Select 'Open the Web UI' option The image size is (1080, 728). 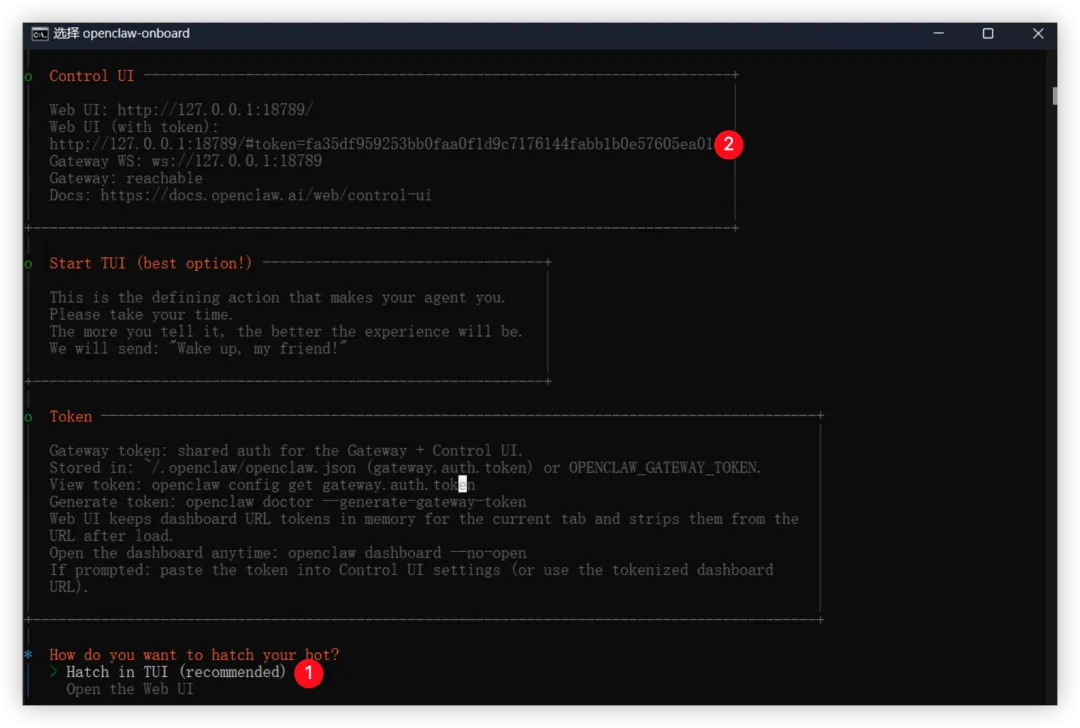pos(129,689)
